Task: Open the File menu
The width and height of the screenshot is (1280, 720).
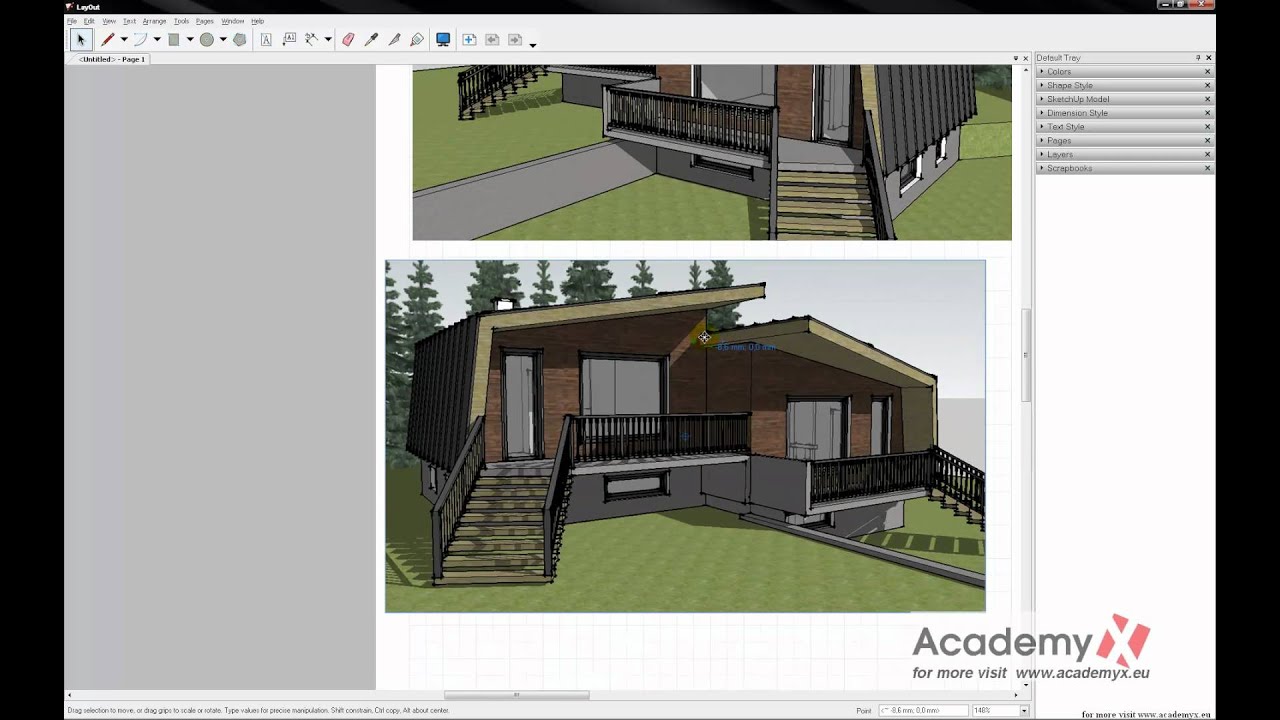Action: [71, 21]
